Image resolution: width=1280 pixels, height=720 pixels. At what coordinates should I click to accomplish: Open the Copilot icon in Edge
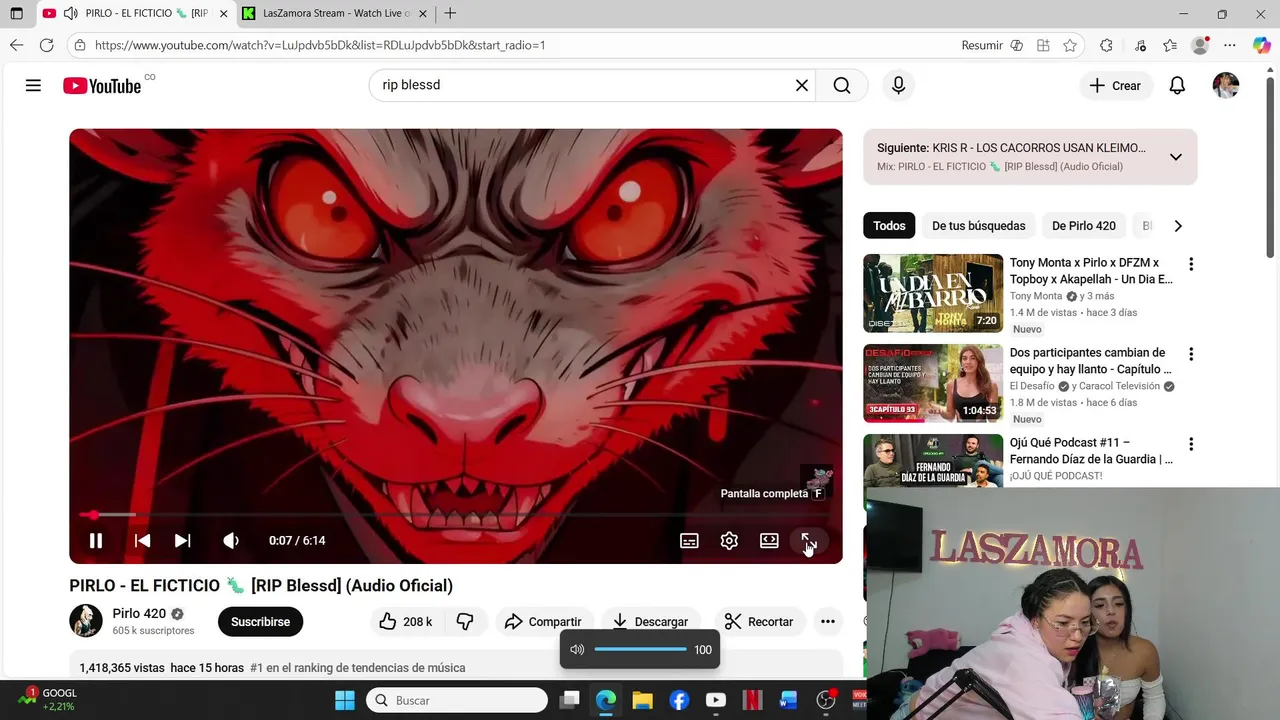[x=1261, y=45]
